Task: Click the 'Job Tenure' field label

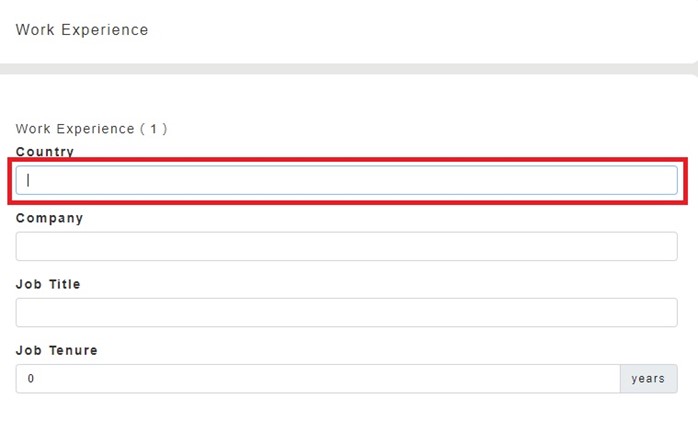Action: click(x=56, y=351)
